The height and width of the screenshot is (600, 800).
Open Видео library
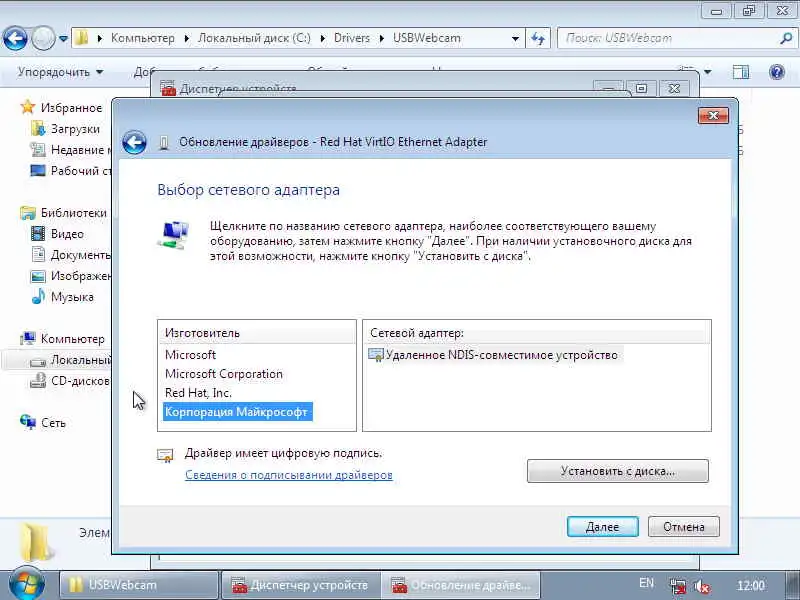[57, 234]
